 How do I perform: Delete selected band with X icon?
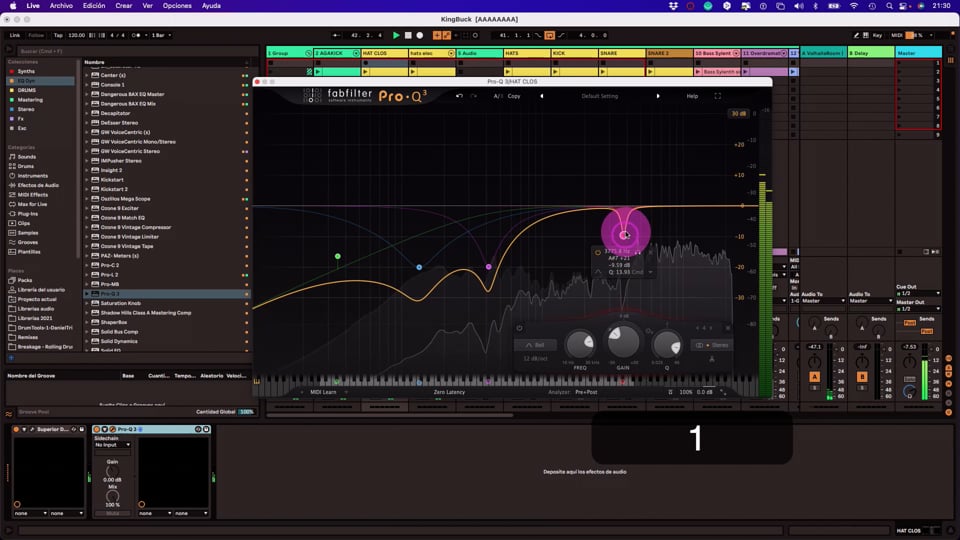coord(727,328)
